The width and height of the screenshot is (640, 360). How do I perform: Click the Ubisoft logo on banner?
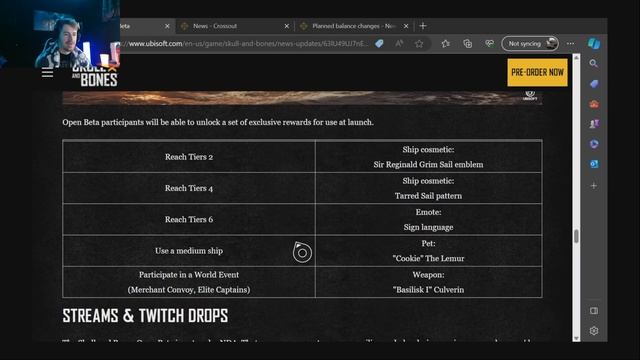point(530,96)
